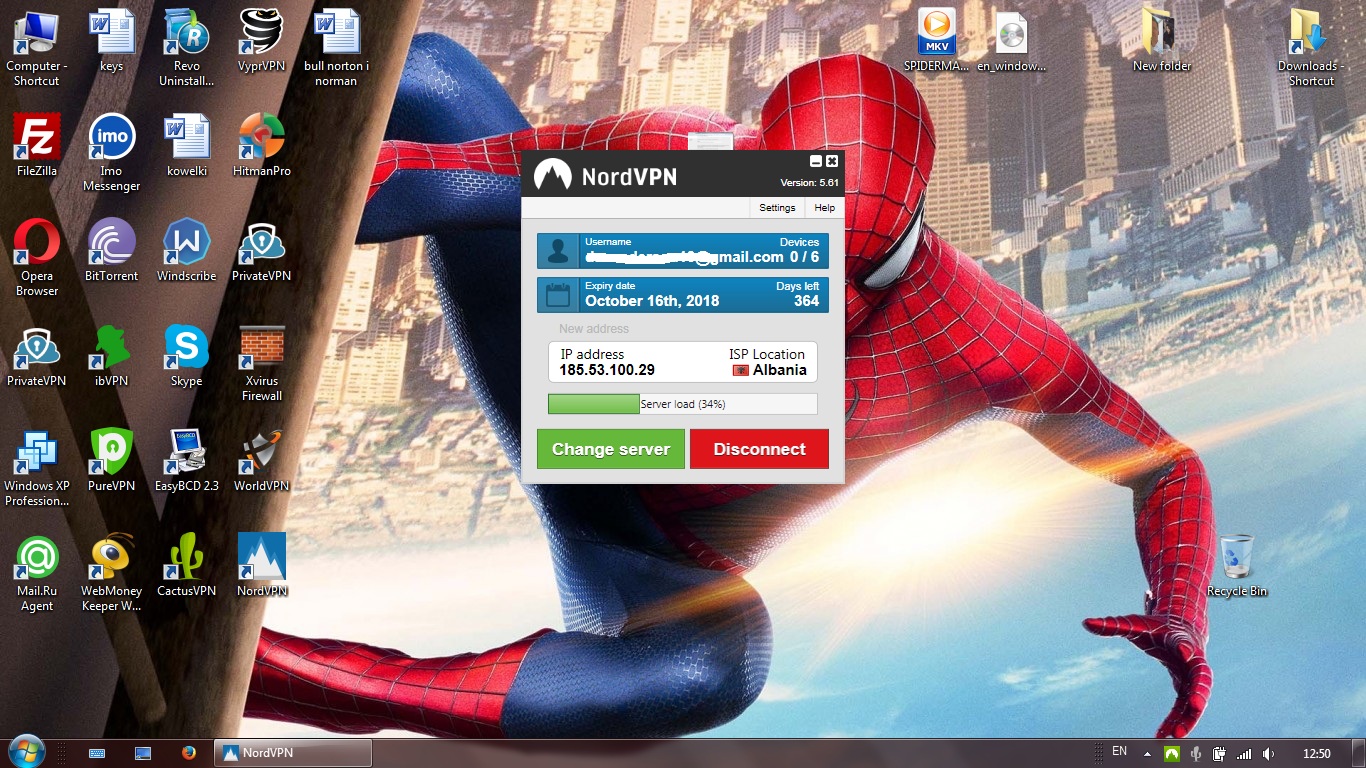This screenshot has width=1366, height=768.
Task: Click the desktop monitor icon in taskbar
Action: (143, 753)
